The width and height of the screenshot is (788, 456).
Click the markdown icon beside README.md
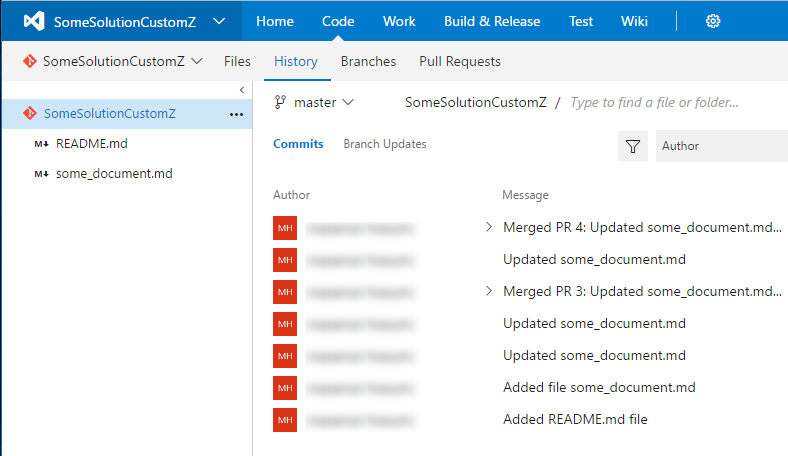pyautogui.click(x=41, y=144)
